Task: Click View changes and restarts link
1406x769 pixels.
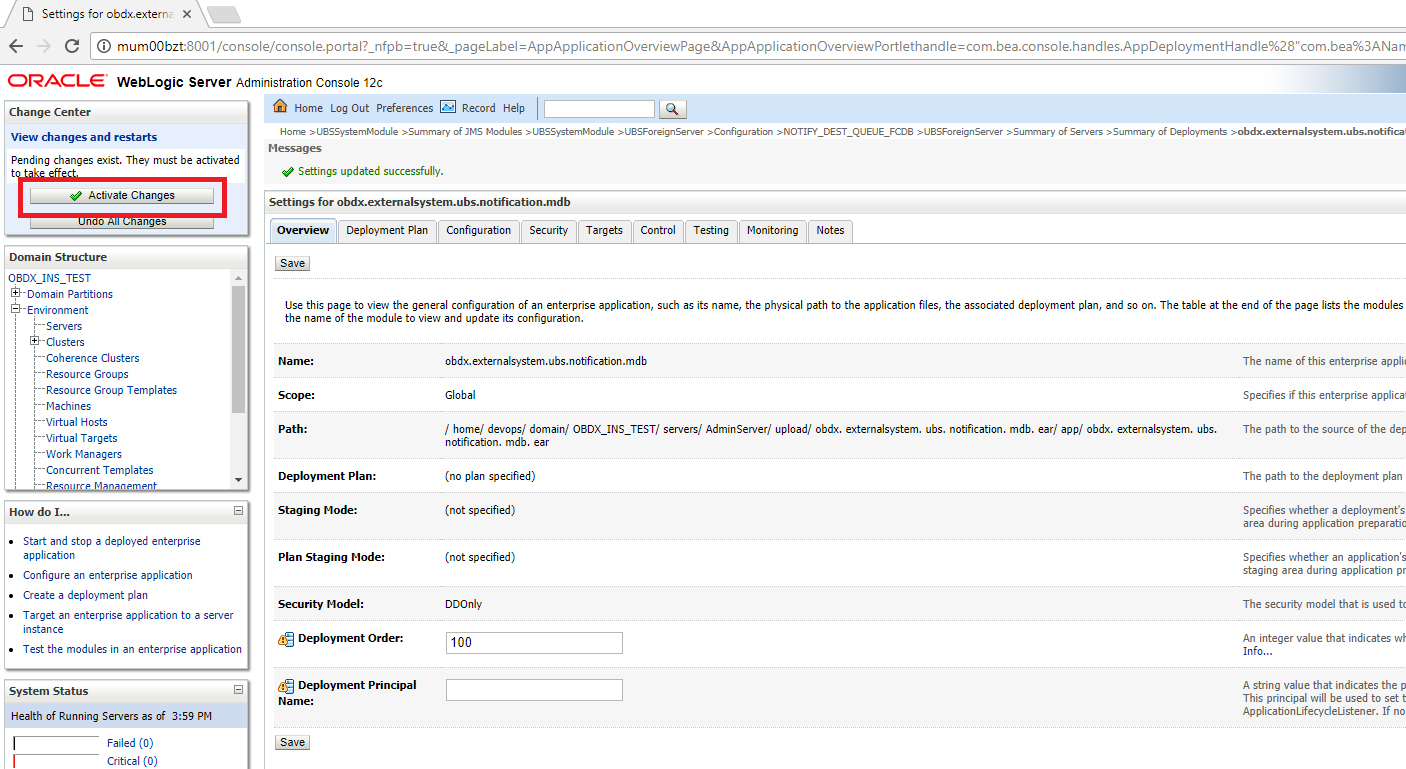Action: click(x=84, y=137)
